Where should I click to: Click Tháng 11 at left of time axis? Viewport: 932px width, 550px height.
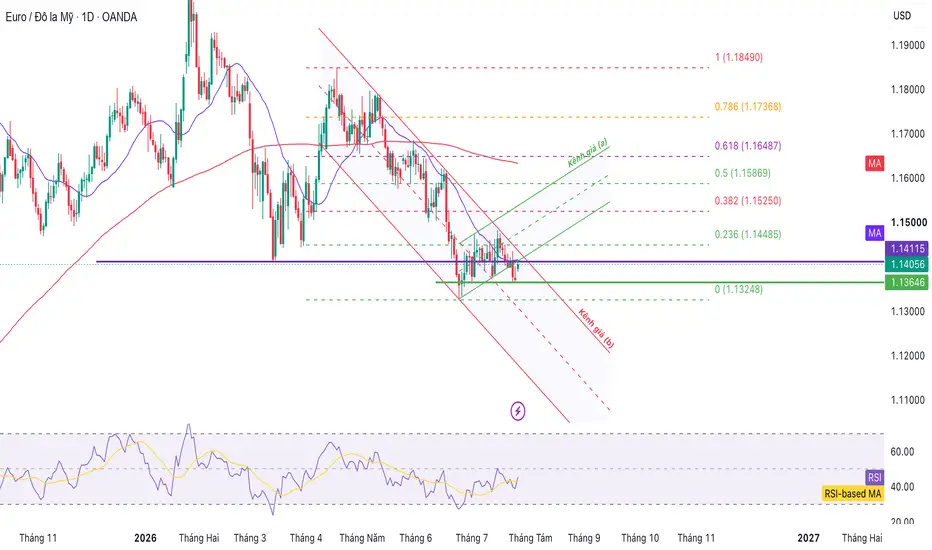click(38, 538)
